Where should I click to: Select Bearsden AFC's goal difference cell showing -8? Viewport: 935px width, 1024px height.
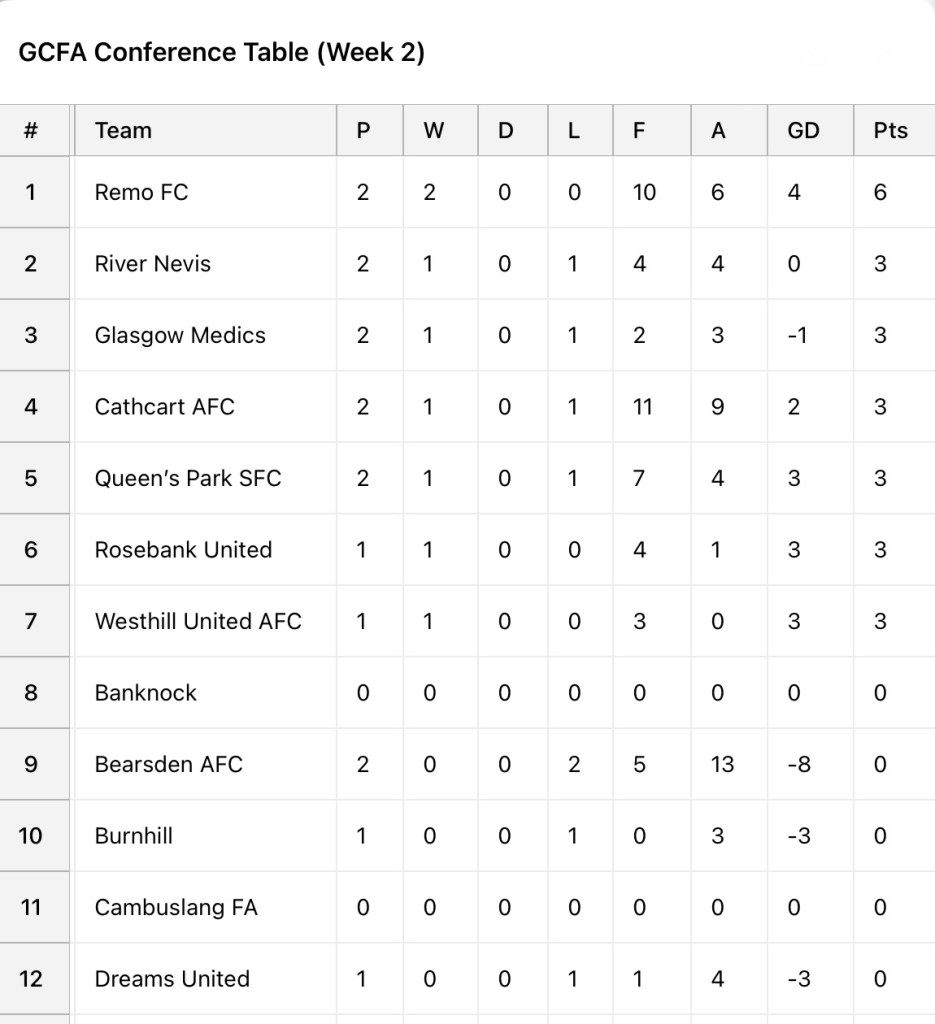pos(798,764)
